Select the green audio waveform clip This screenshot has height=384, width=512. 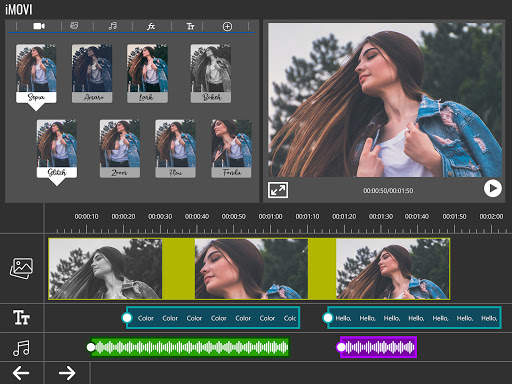click(190, 347)
